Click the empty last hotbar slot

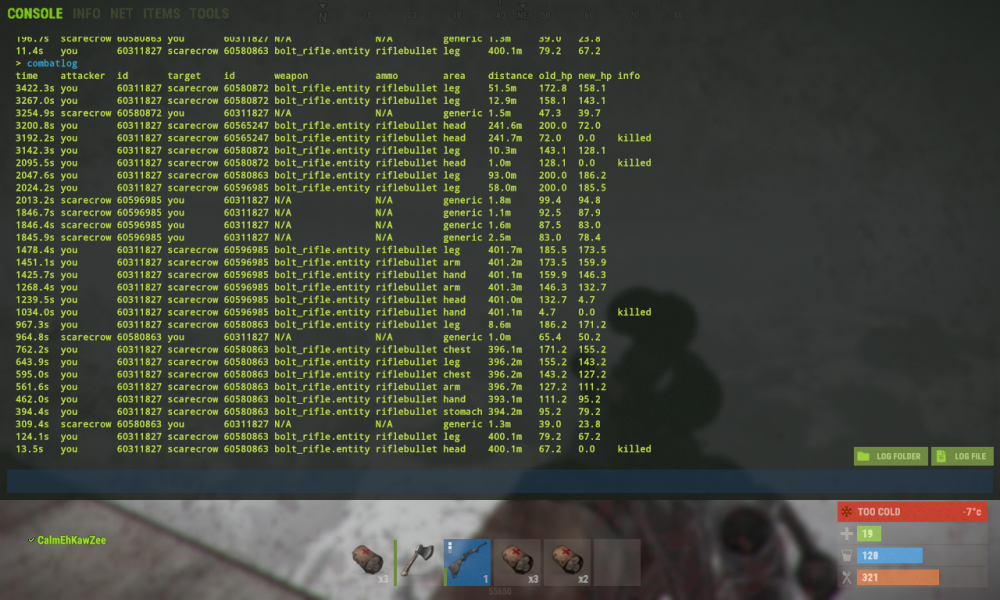click(x=617, y=562)
